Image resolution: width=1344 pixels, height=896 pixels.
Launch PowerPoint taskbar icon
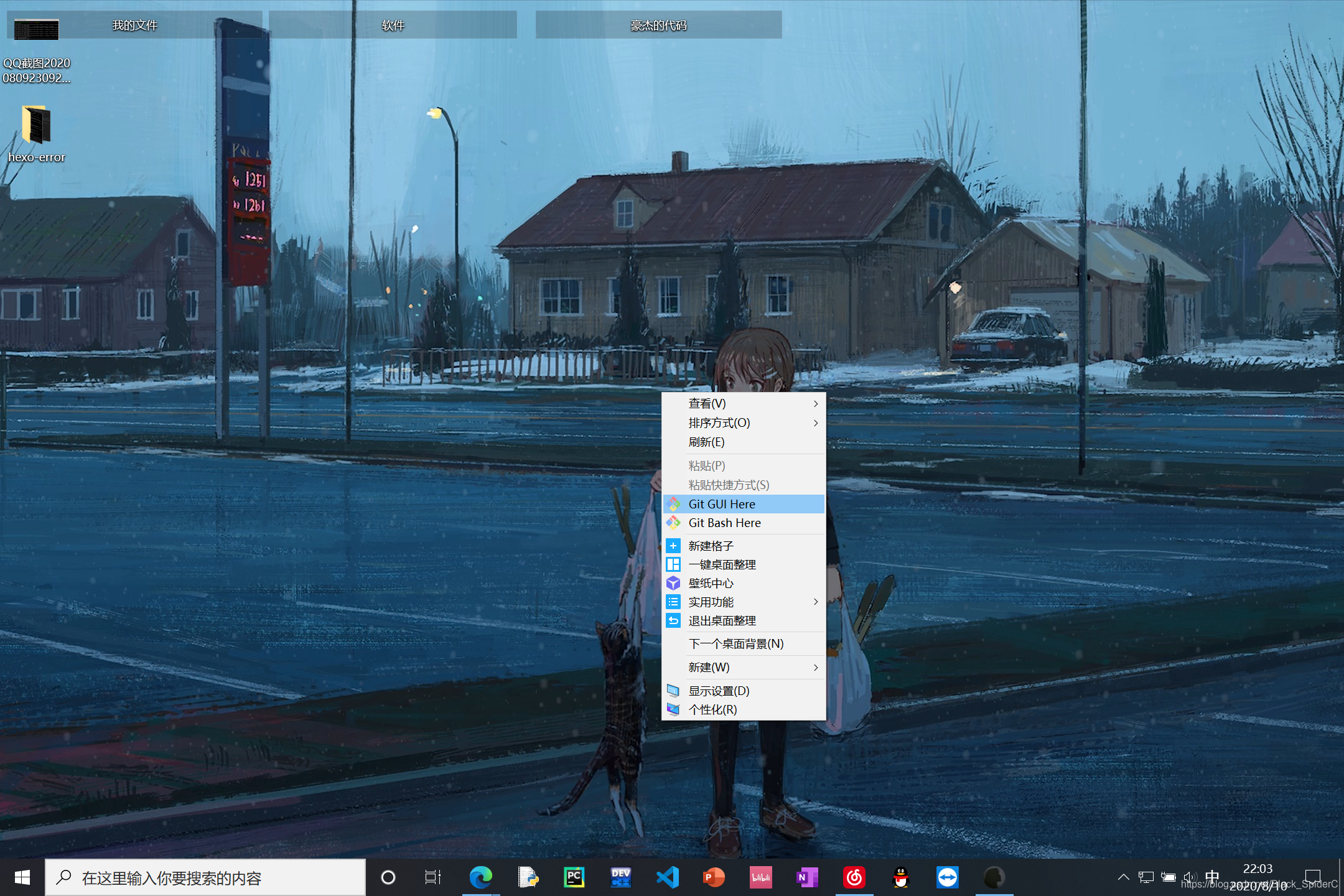click(714, 877)
